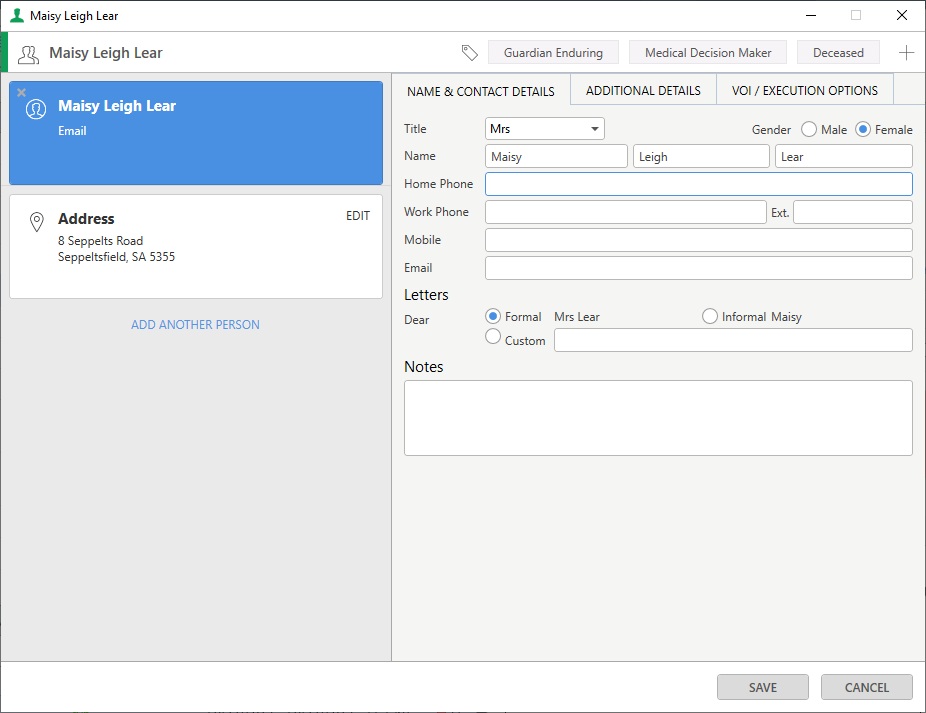Focus the Home Phone input field

pyautogui.click(x=699, y=184)
